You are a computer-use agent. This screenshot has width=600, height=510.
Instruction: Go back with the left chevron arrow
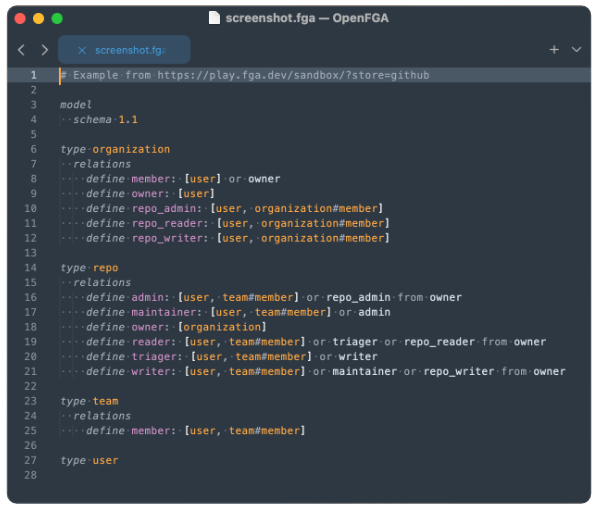21,50
